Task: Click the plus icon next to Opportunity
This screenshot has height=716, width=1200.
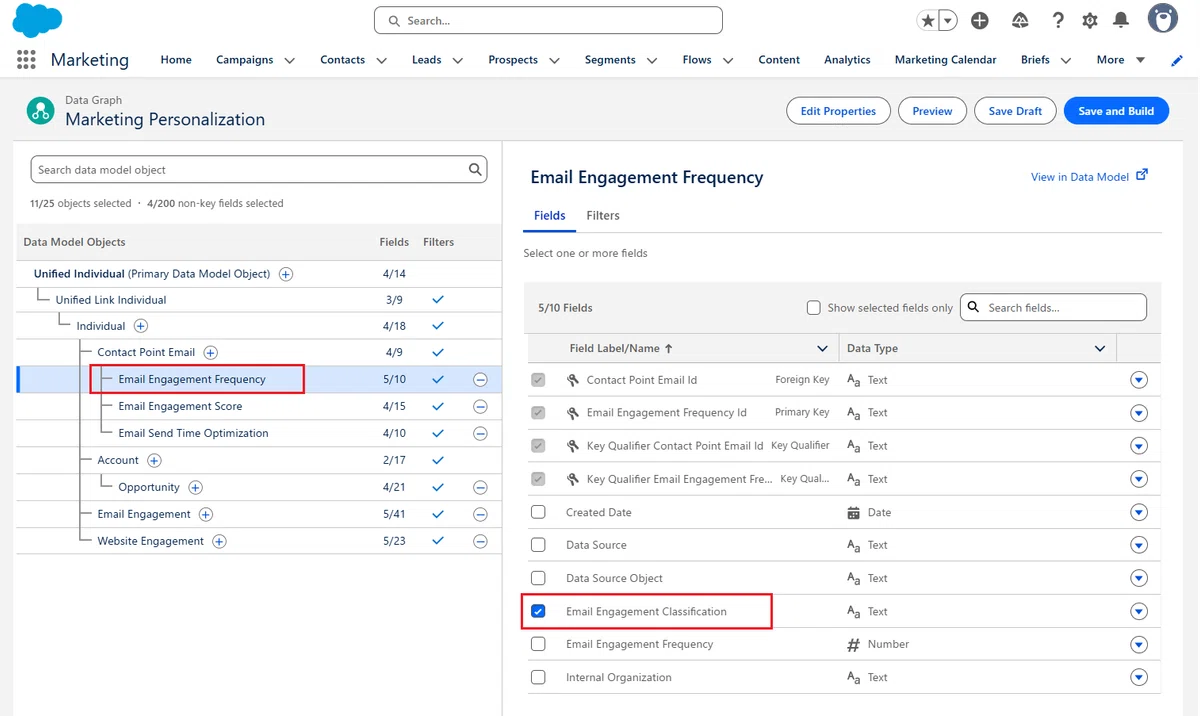Action: [x=196, y=488]
